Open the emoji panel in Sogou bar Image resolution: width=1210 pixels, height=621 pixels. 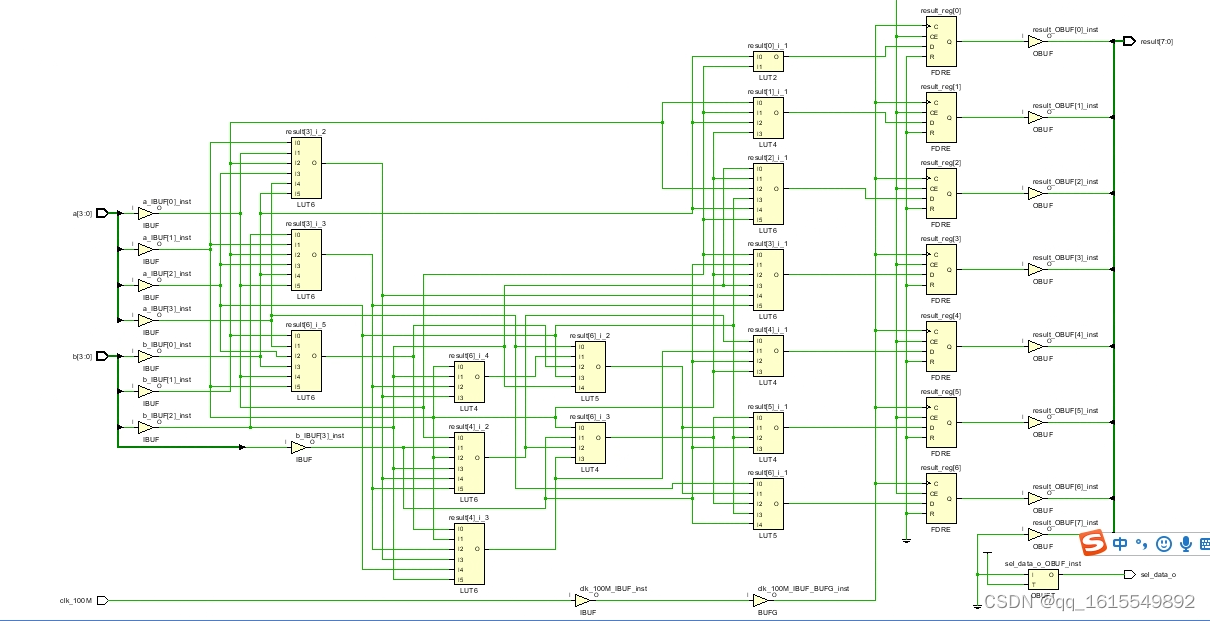1164,543
